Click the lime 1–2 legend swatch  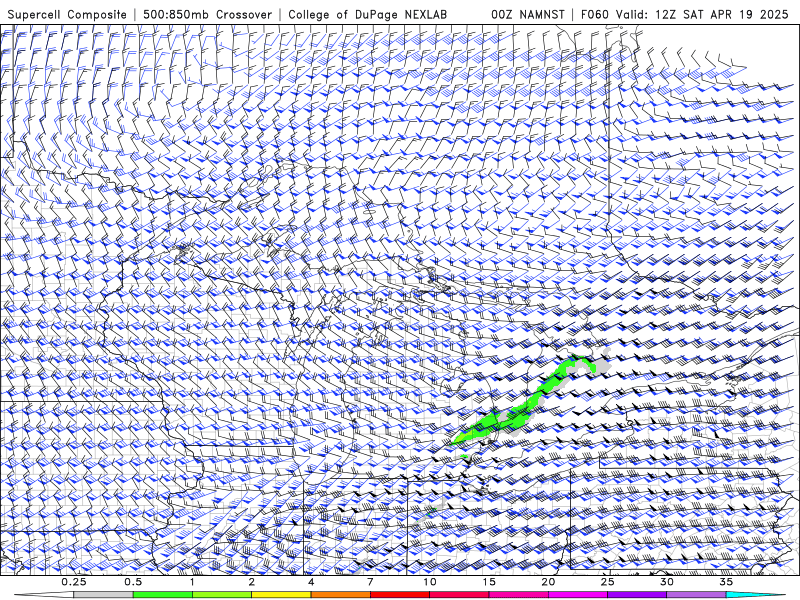pos(221,595)
